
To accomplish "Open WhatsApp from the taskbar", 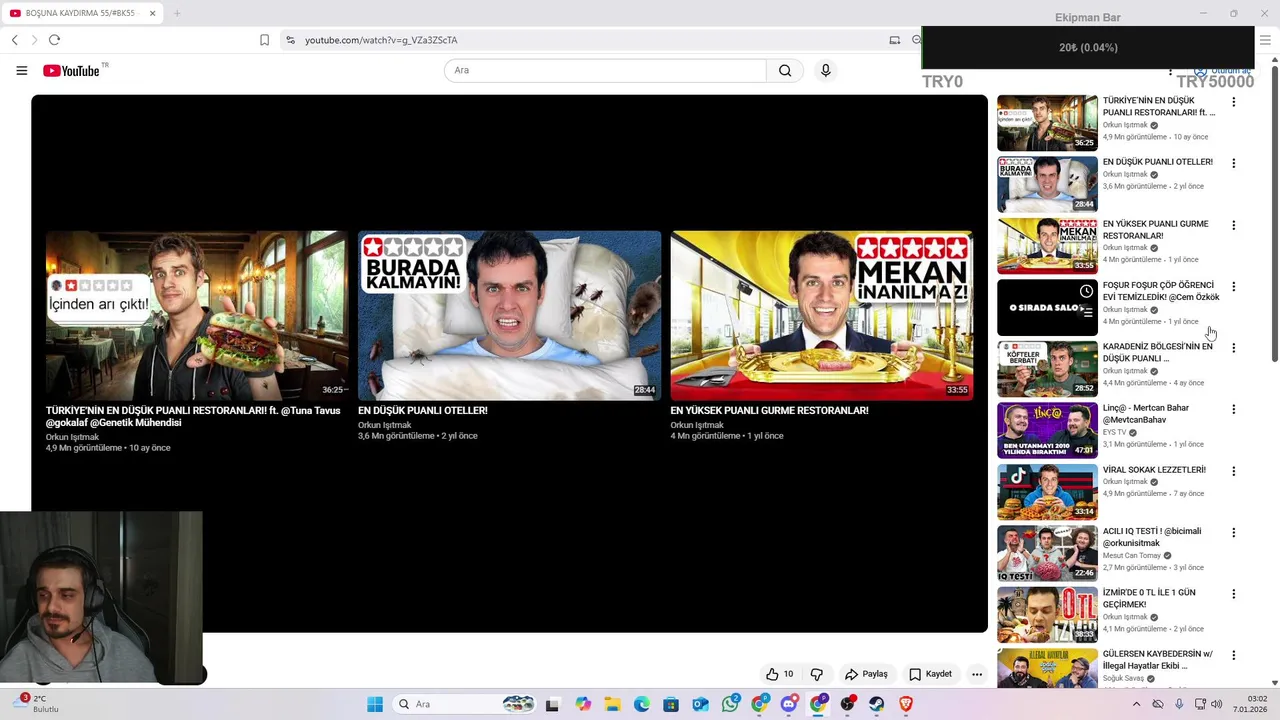I will (730, 704).
